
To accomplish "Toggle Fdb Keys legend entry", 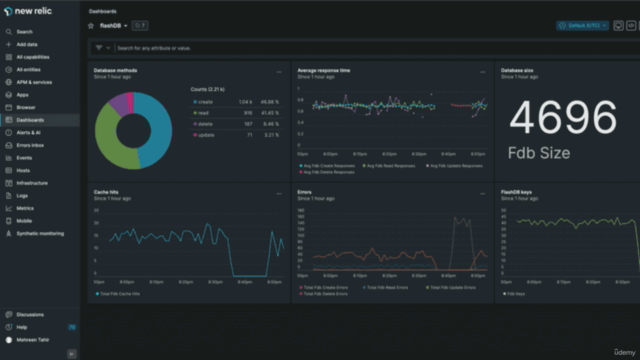I will point(514,294).
